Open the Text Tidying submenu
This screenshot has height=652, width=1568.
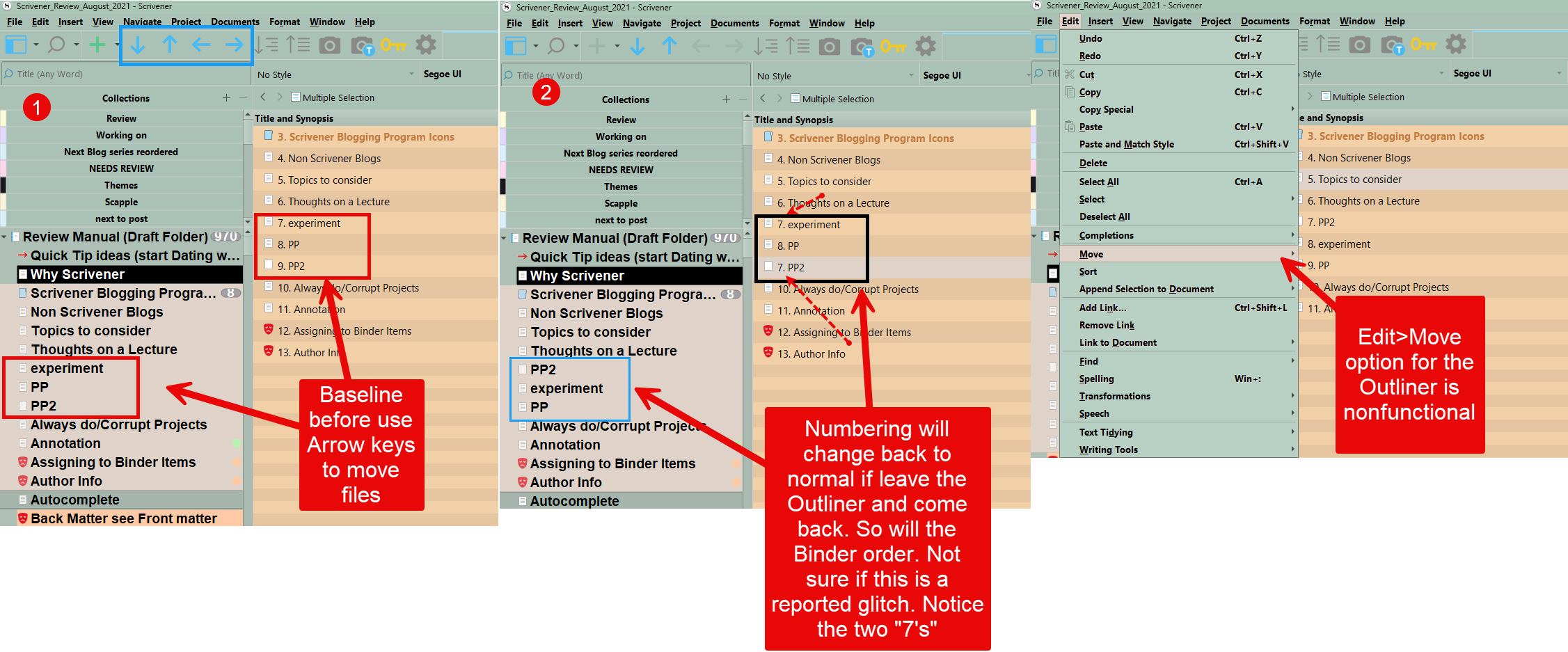pyautogui.click(x=1179, y=433)
